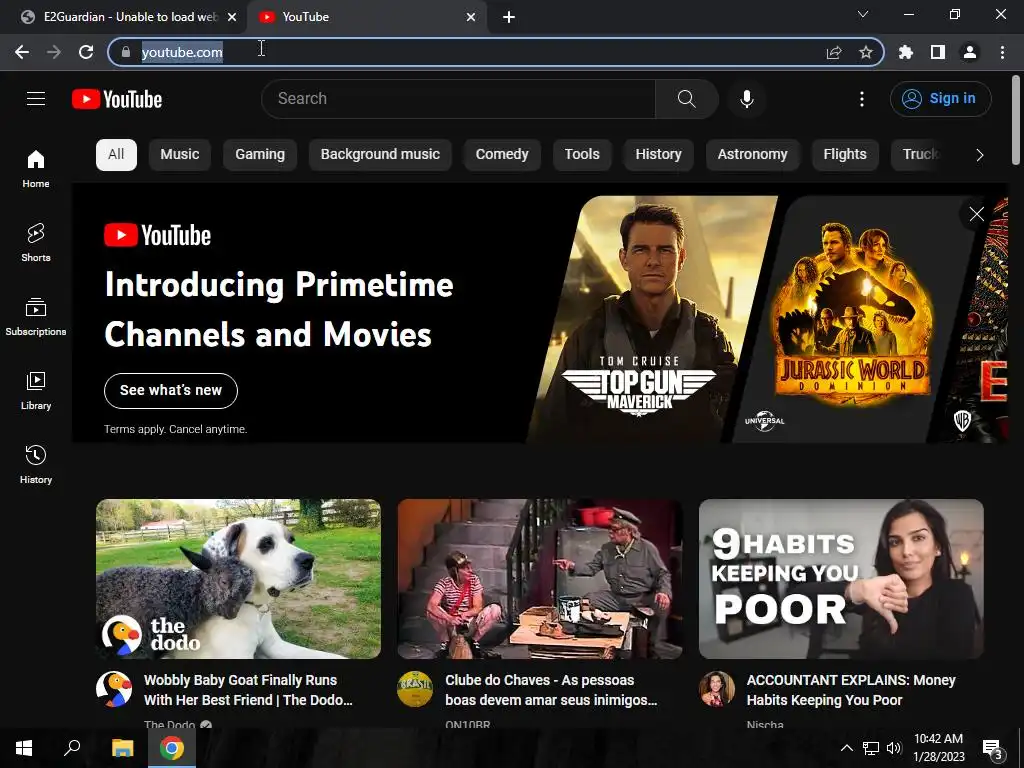Select the History filter chip
The width and height of the screenshot is (1024, 768).
tap(658, 155)
